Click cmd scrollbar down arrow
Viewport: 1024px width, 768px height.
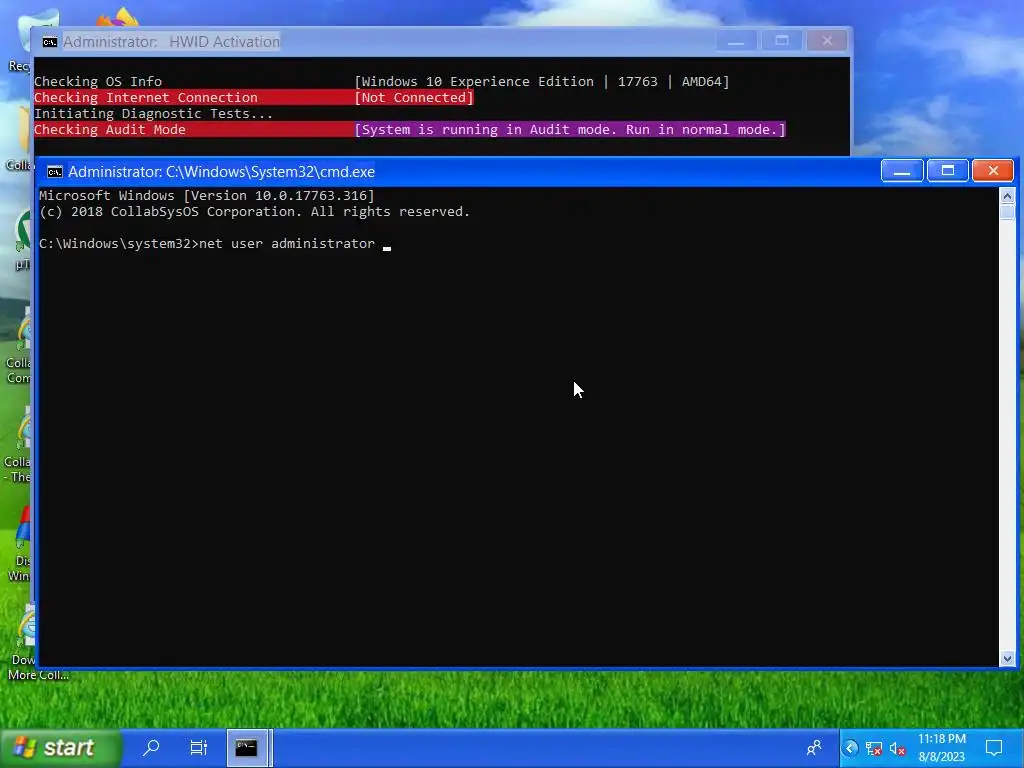[x=1007, y=658]
